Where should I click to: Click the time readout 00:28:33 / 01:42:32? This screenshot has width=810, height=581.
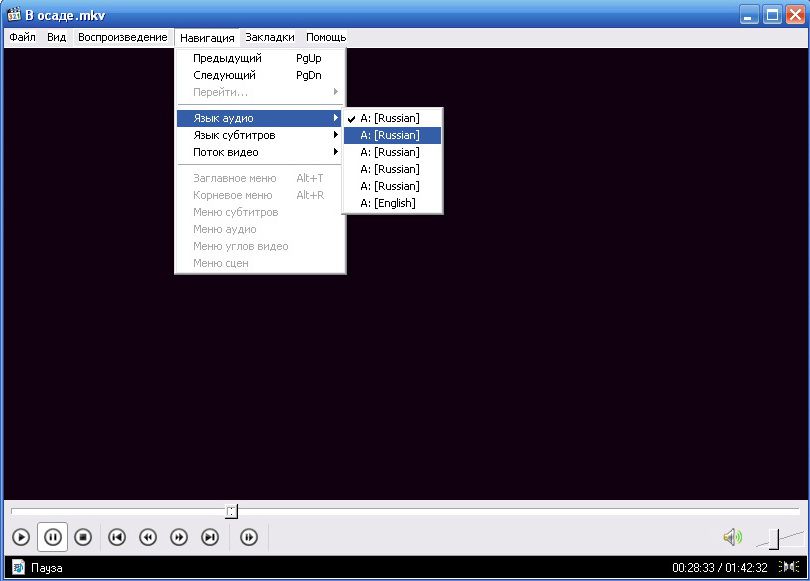coord(720,568)
